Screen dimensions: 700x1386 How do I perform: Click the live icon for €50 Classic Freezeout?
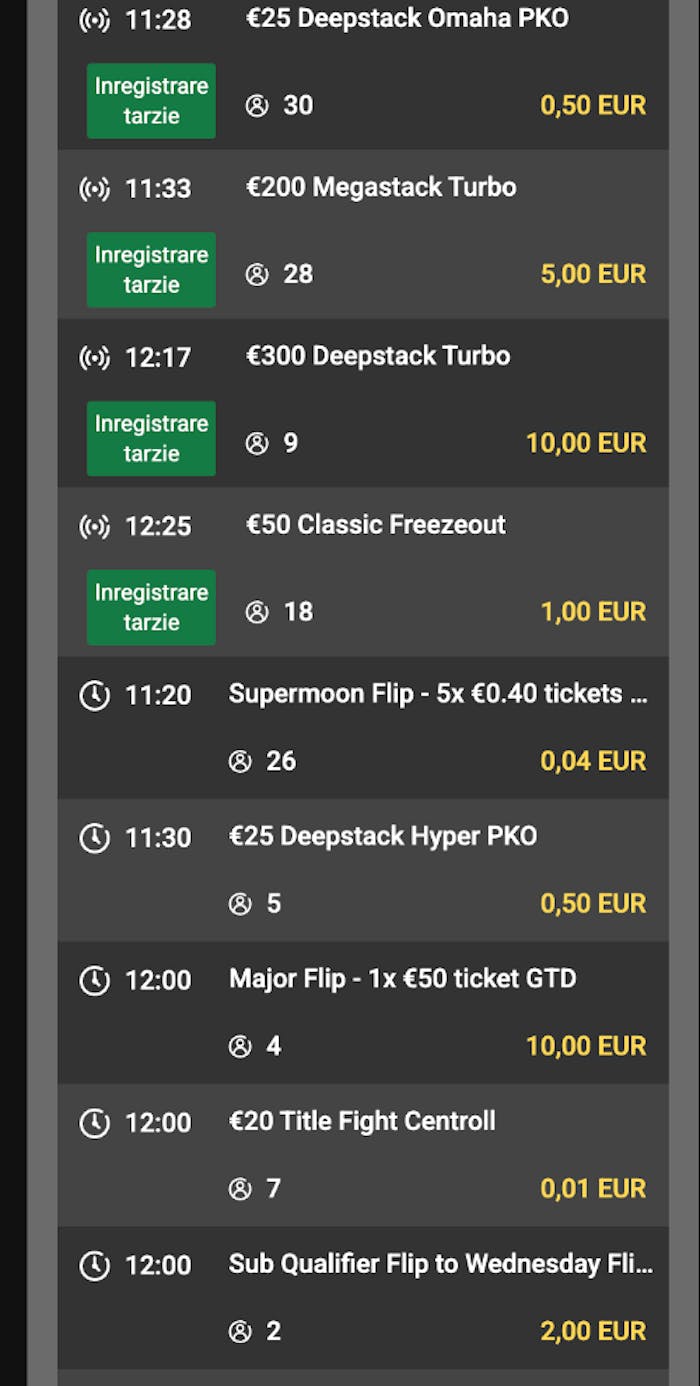click(95, 525)
